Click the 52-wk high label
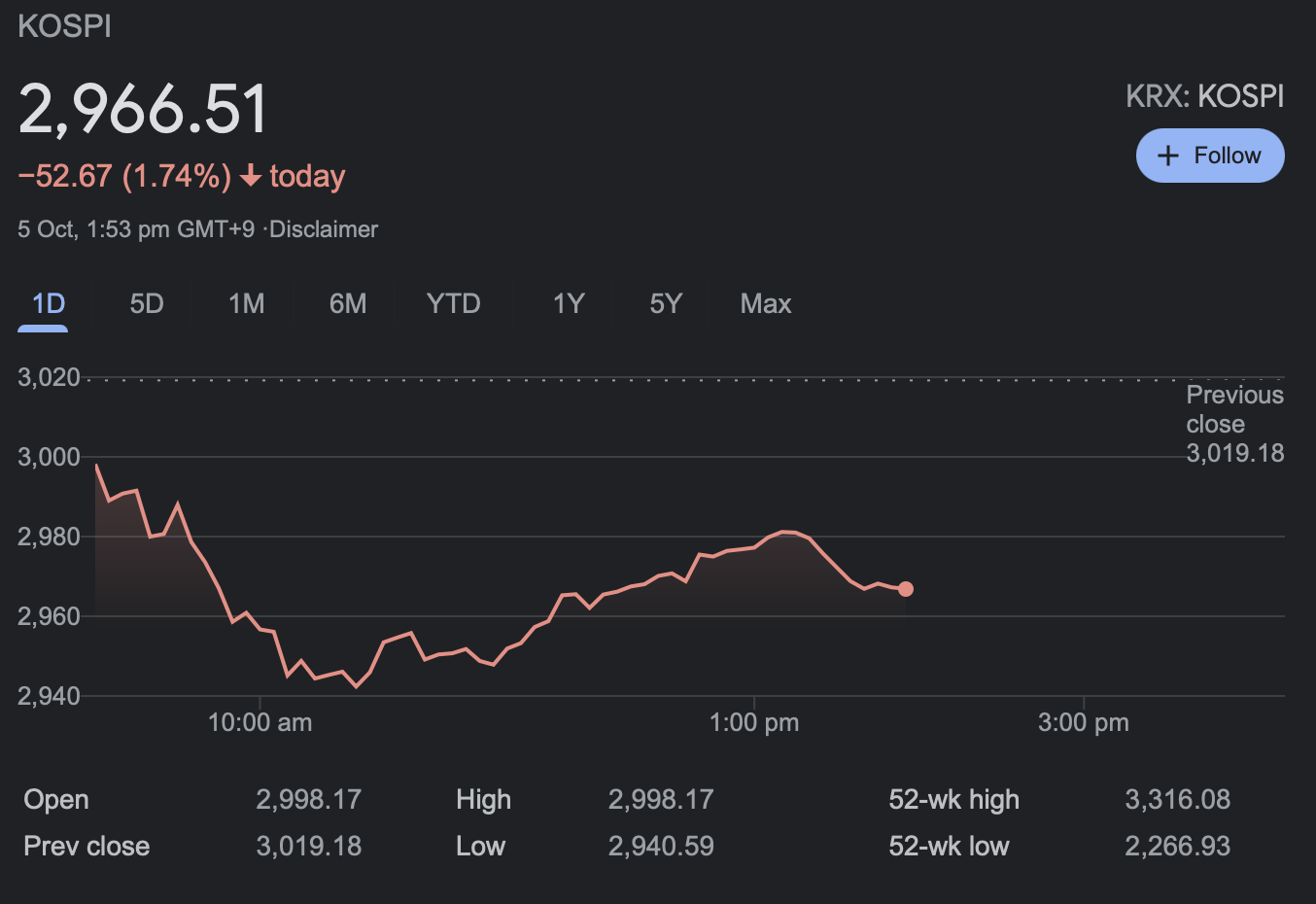 coord(953,800)
